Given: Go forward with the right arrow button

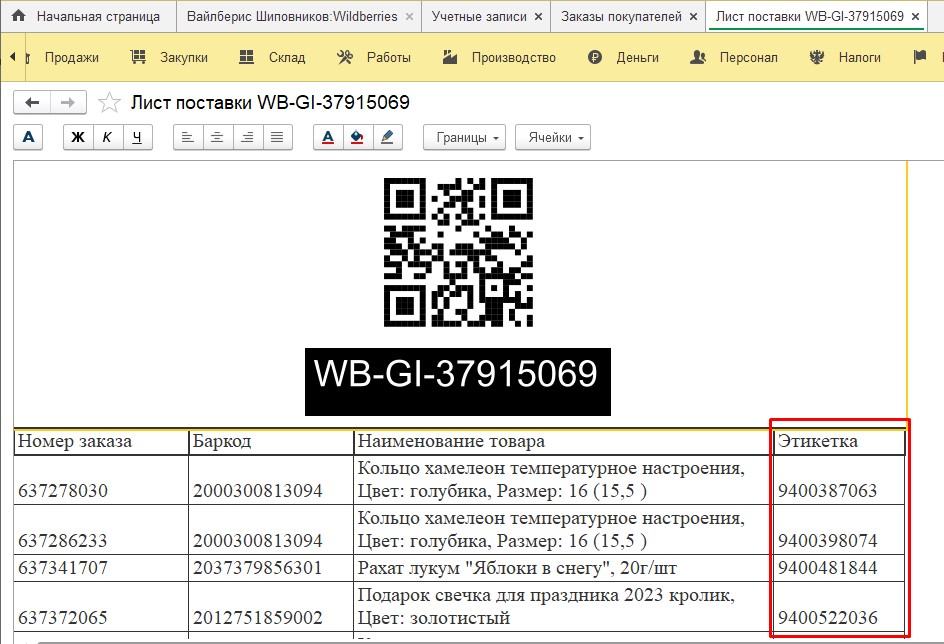Looking at the screenshot, I should point(68,102).
